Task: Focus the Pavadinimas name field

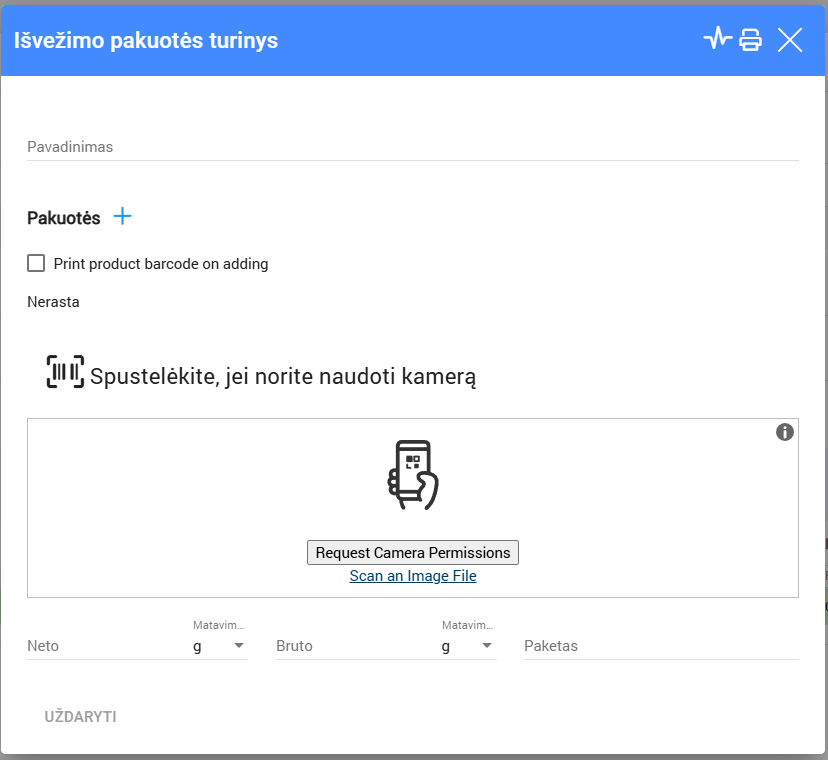Action: pyautogui.click(x=412, y=147)
